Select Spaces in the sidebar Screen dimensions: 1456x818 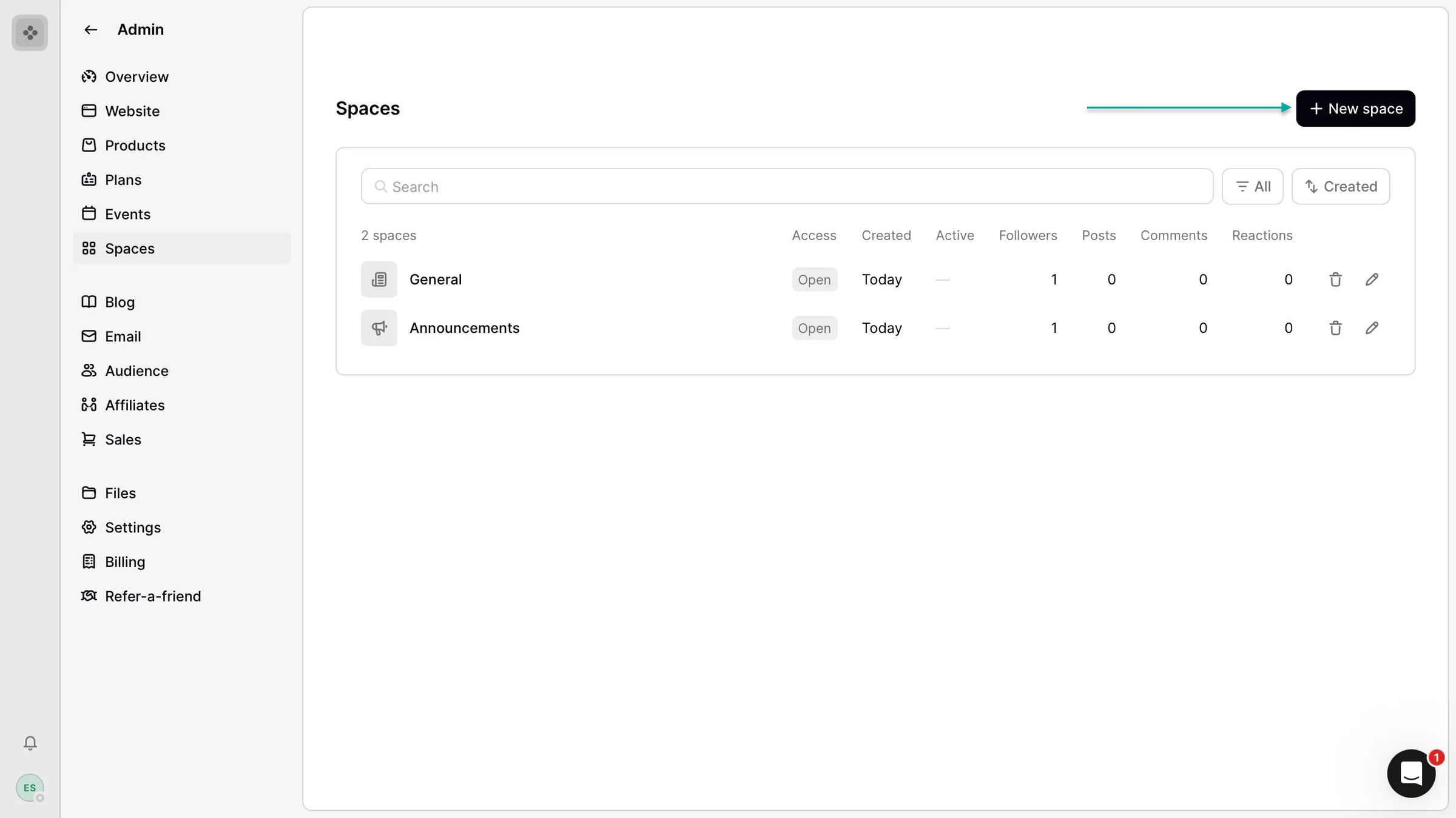coord(181,248)
